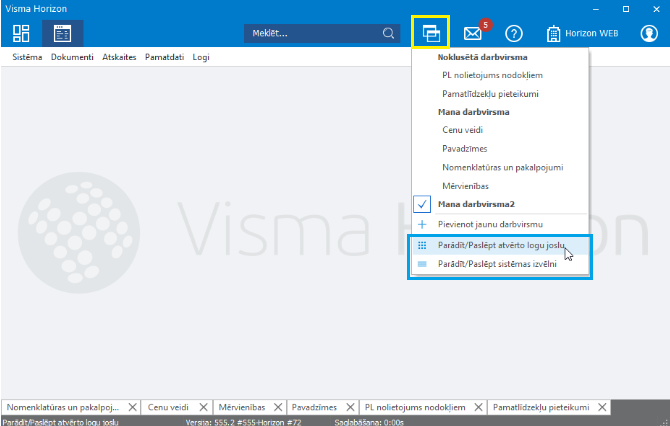Close the Nomenklatūras un pakalpoj... tab
The height and width of the screenshot is (426, 670).
click(x=132, y=407)
